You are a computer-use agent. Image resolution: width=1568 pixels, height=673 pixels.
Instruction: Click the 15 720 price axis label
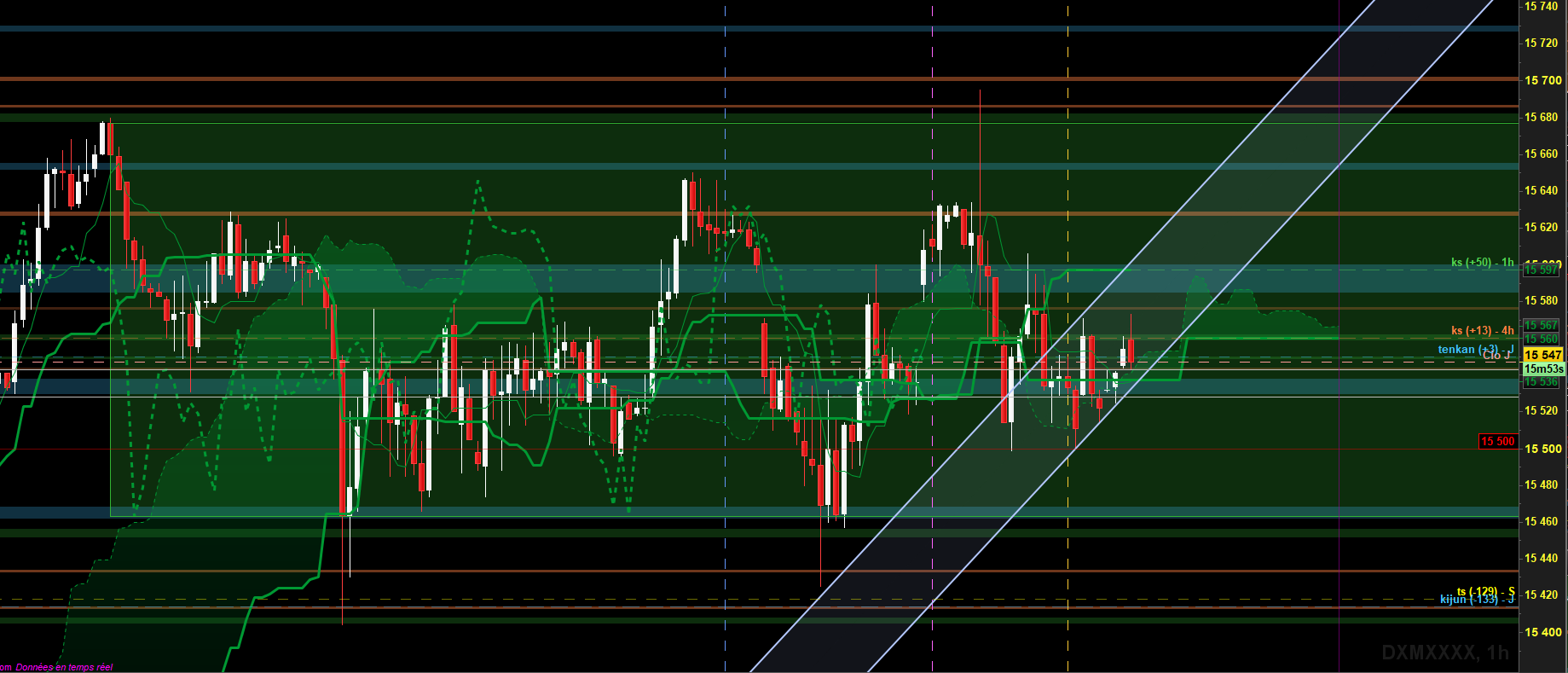(x=1542, y=43)
